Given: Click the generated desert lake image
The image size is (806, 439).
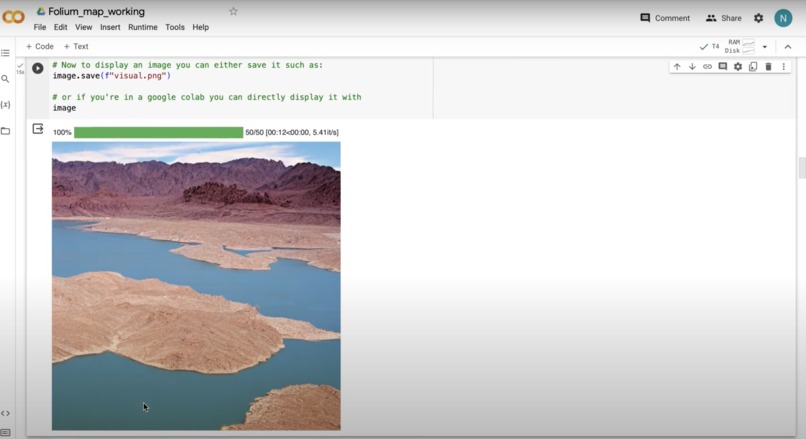Looking at the screenshot, I should pos(196,286).
